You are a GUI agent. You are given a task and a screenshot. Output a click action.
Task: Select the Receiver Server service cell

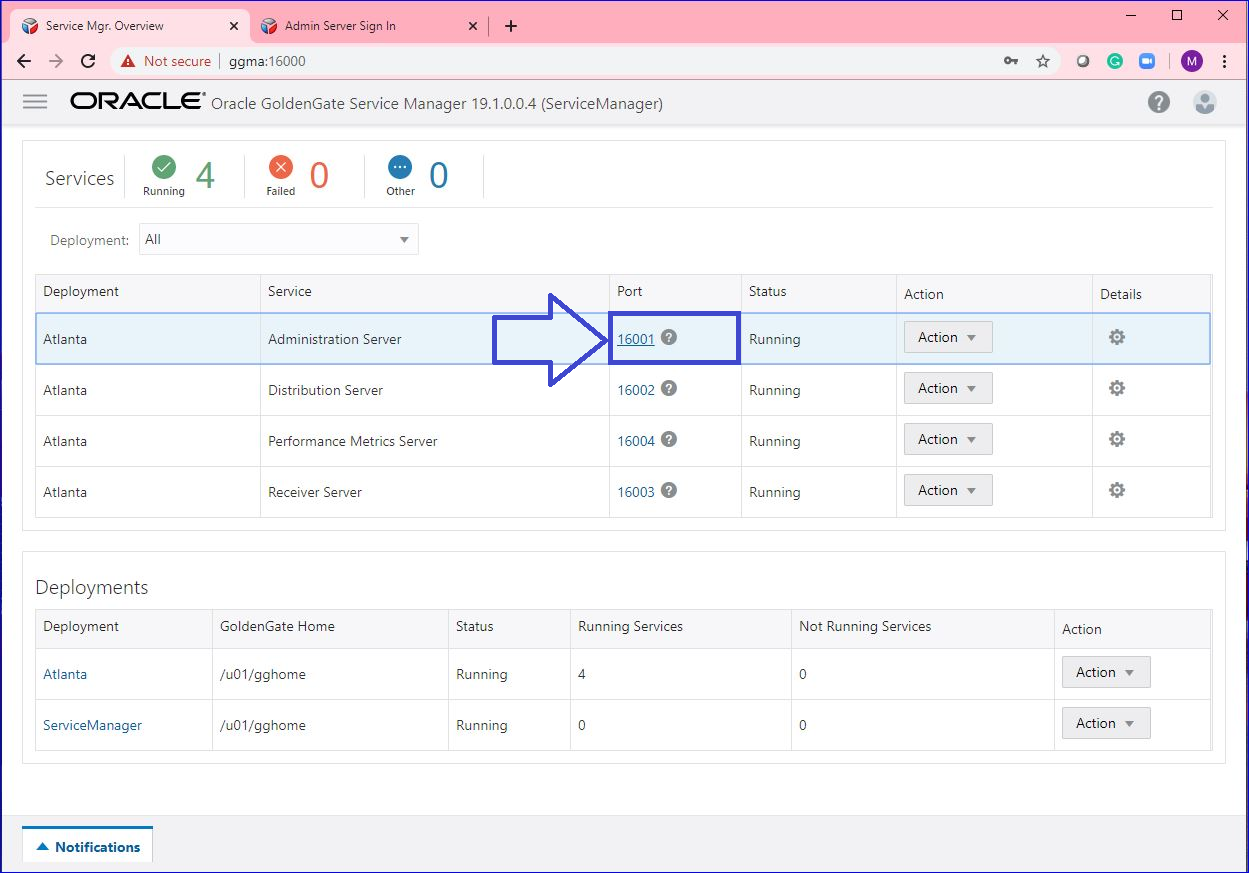click(435, 492)
